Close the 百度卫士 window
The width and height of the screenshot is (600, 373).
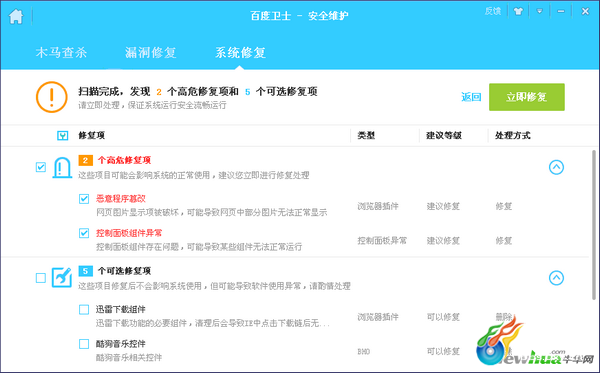585,11
